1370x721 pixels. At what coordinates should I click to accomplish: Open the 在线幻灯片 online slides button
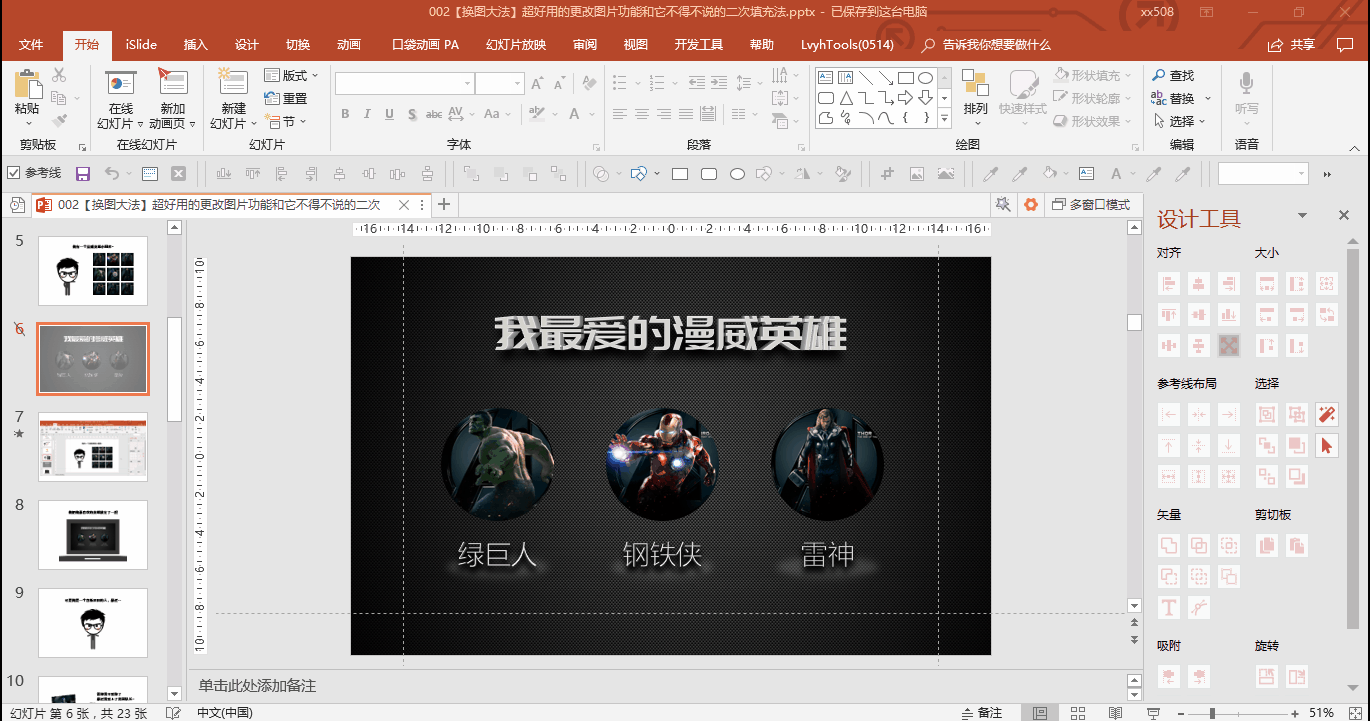(120, 100)
